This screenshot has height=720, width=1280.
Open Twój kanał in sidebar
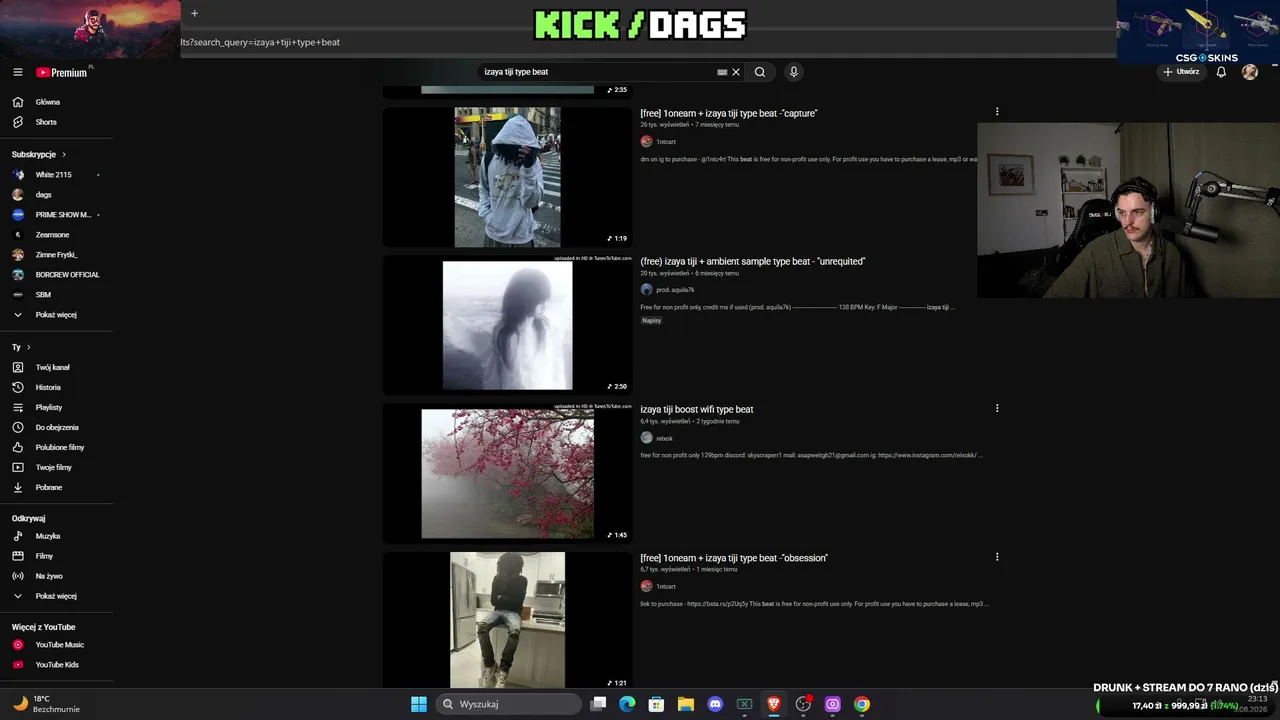(52, 367)
